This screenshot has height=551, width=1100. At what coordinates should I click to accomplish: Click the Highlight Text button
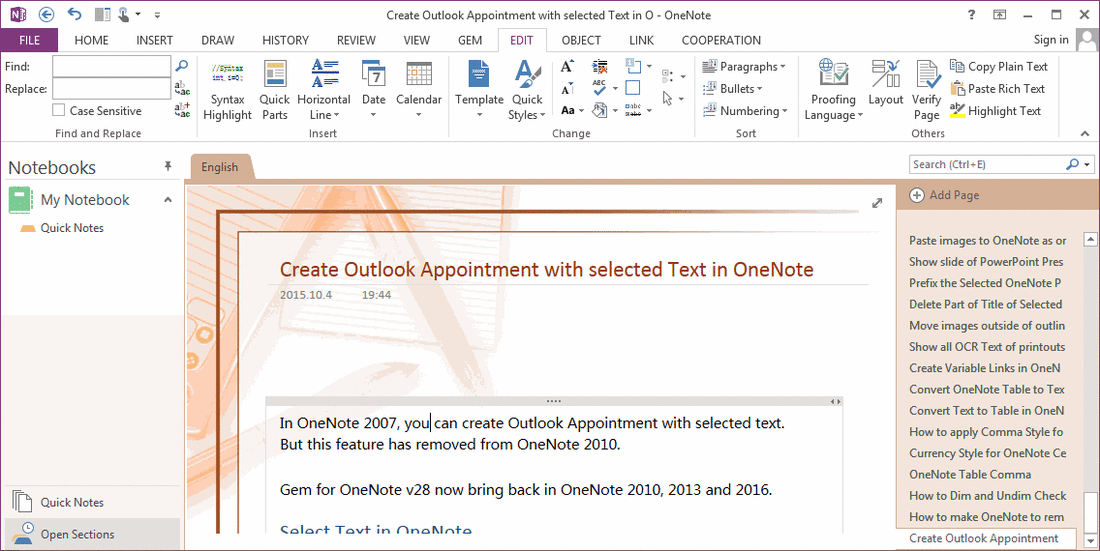tap(995, 110)
